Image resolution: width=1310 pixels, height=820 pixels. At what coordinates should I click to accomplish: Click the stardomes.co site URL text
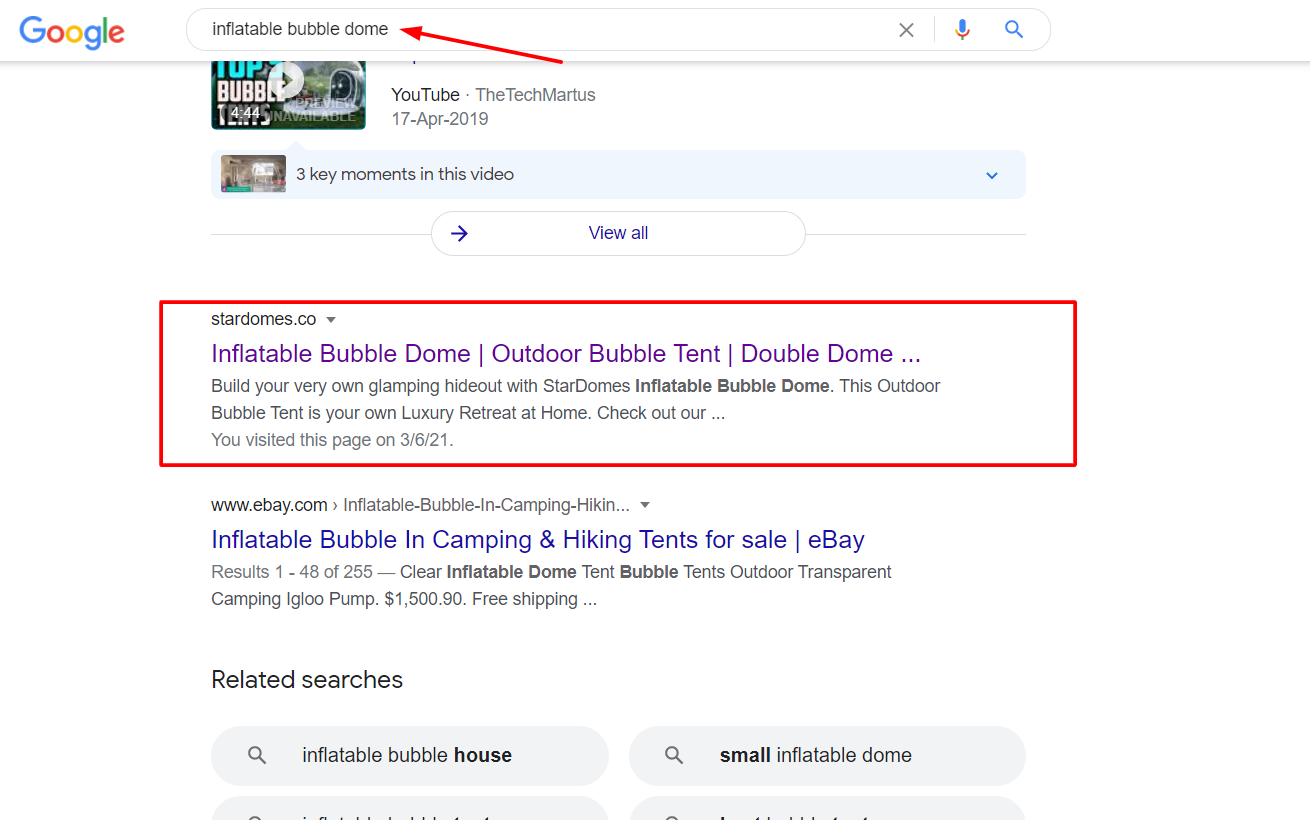(x=263, y=319)
